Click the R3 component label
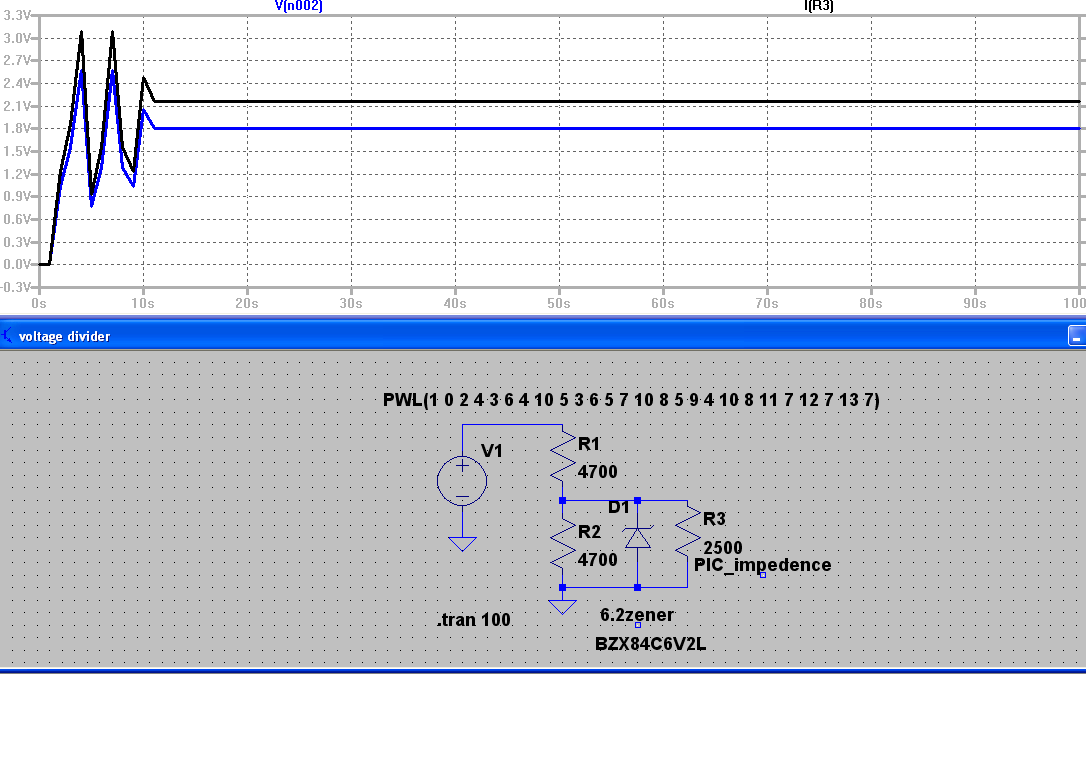The width and height of the screenshot is (1086, 768). 714,519
